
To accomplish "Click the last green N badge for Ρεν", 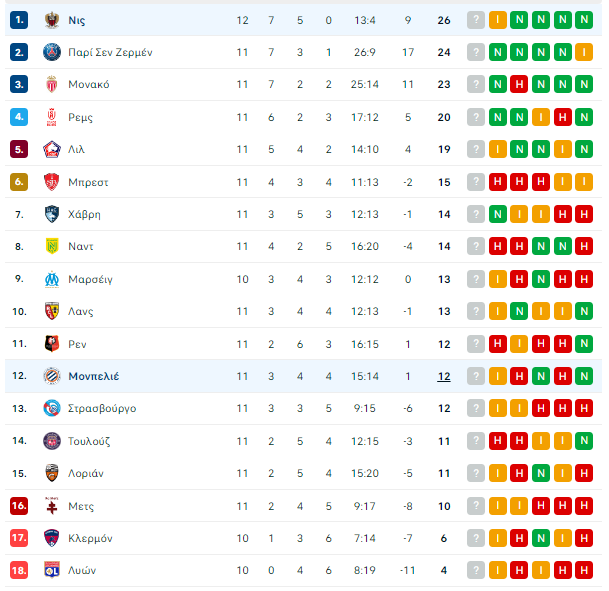I will (584, 344).
